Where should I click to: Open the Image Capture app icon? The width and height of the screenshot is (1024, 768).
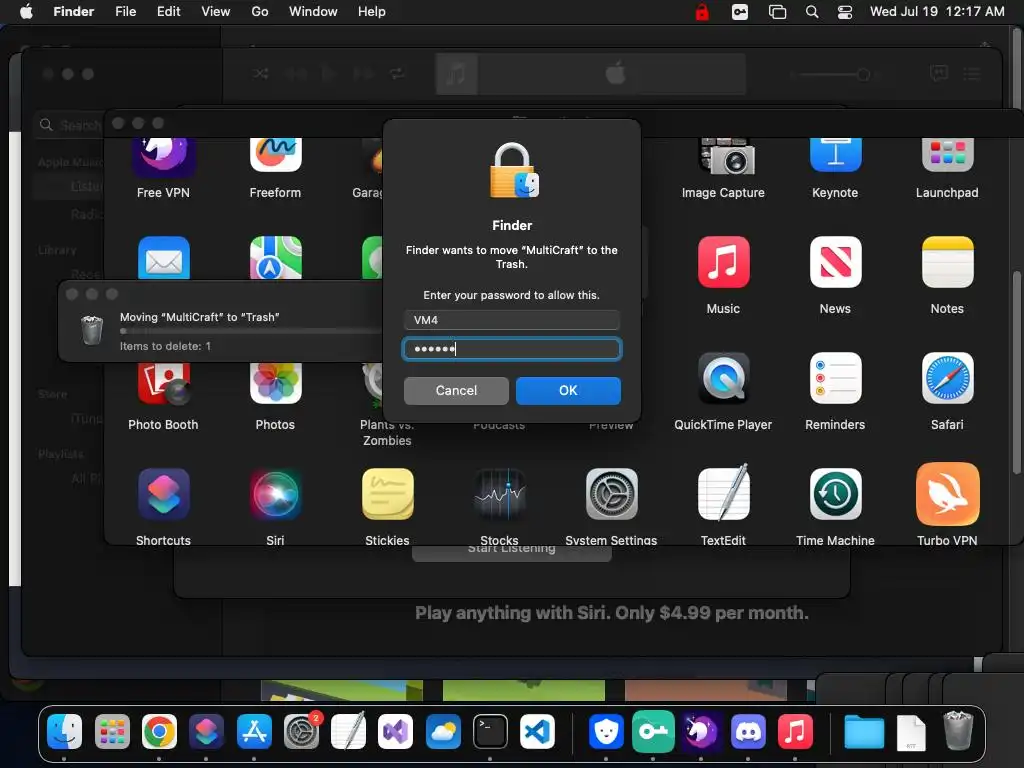tap(724, 157)
